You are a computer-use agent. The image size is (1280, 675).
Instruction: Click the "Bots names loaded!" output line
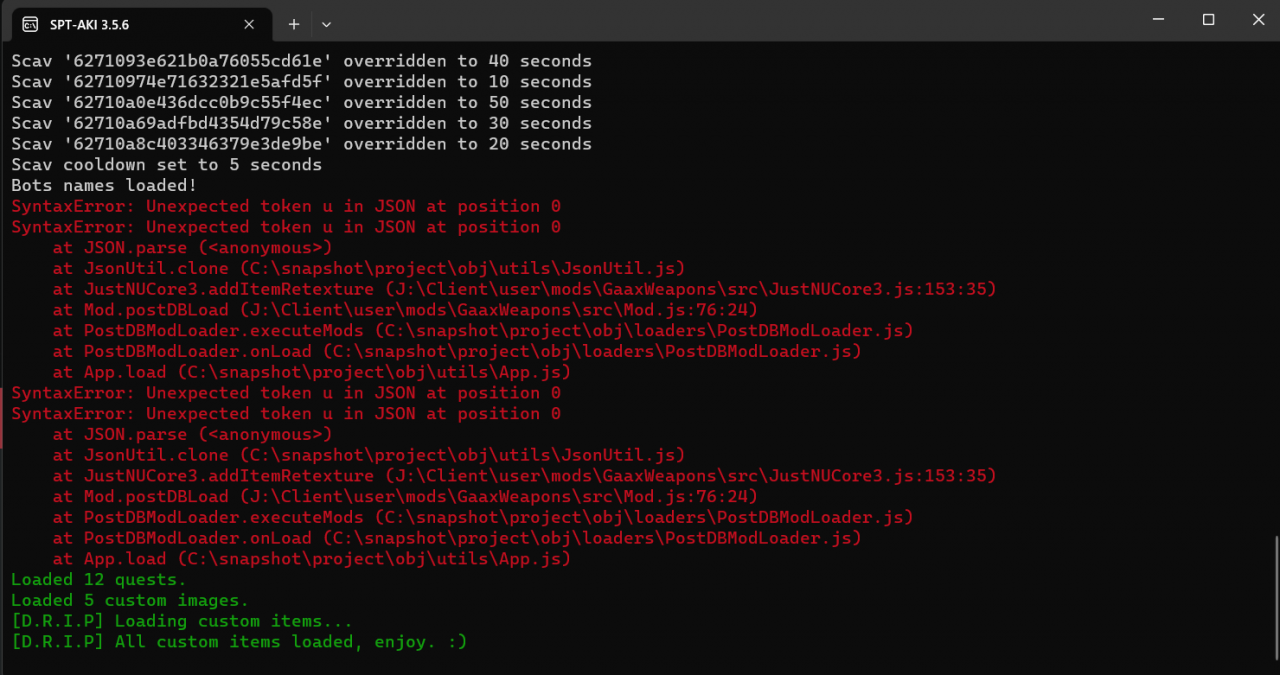[104, 185]
